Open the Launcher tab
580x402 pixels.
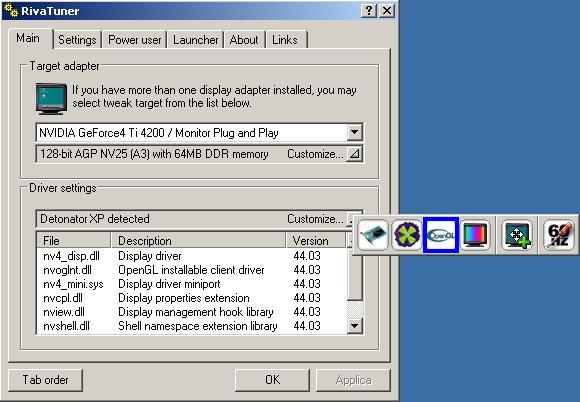pyautogui.click(x=195, y=40)
